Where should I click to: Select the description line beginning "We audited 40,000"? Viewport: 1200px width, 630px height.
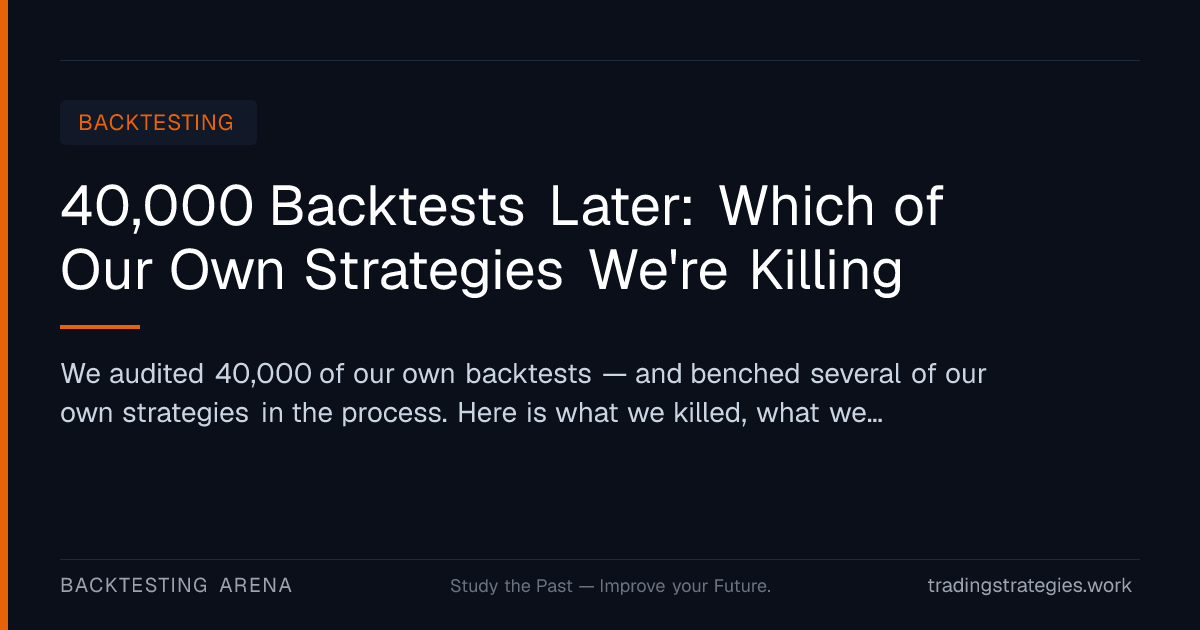point(524,374)
